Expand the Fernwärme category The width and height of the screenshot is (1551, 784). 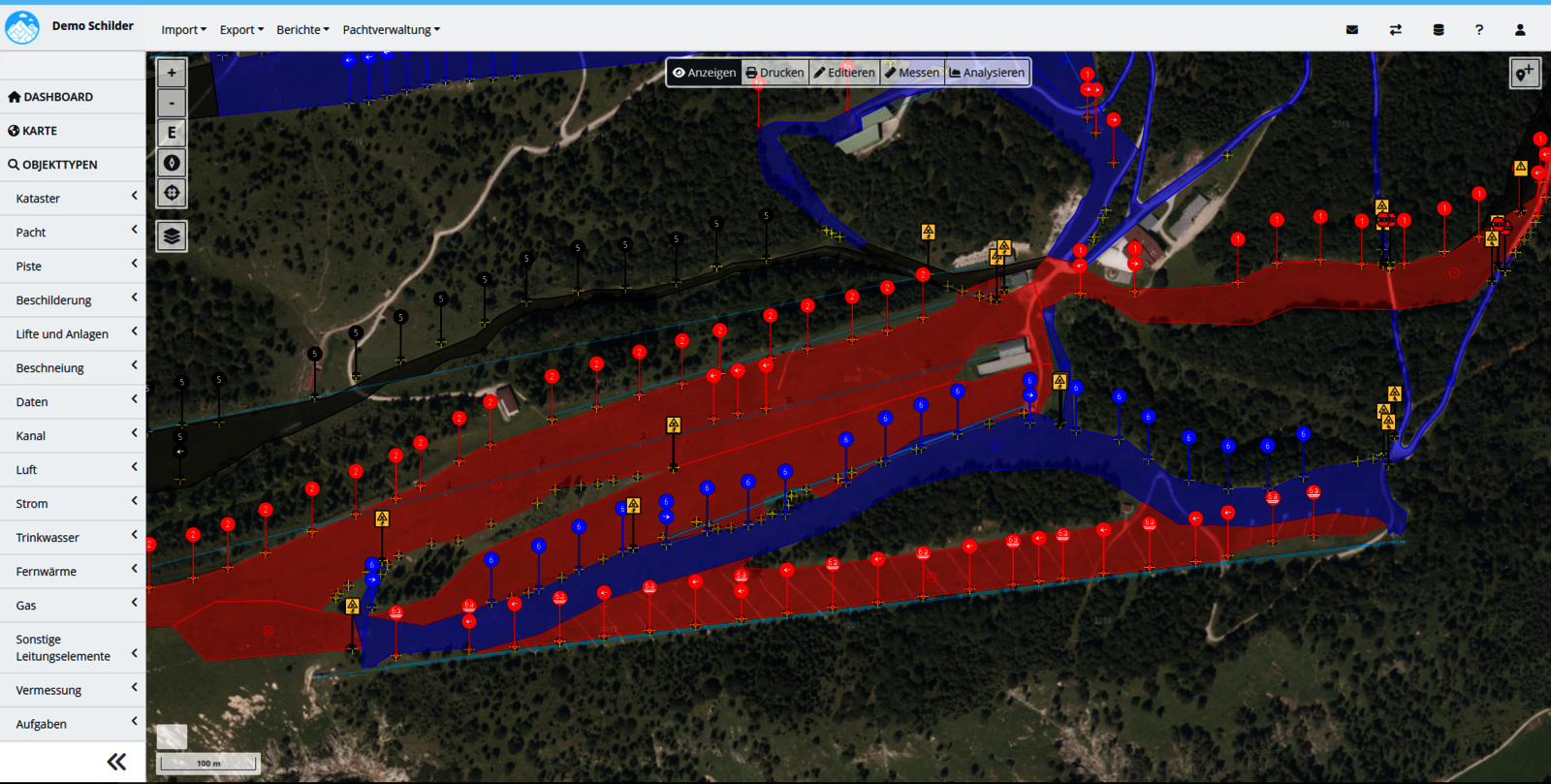73,572
